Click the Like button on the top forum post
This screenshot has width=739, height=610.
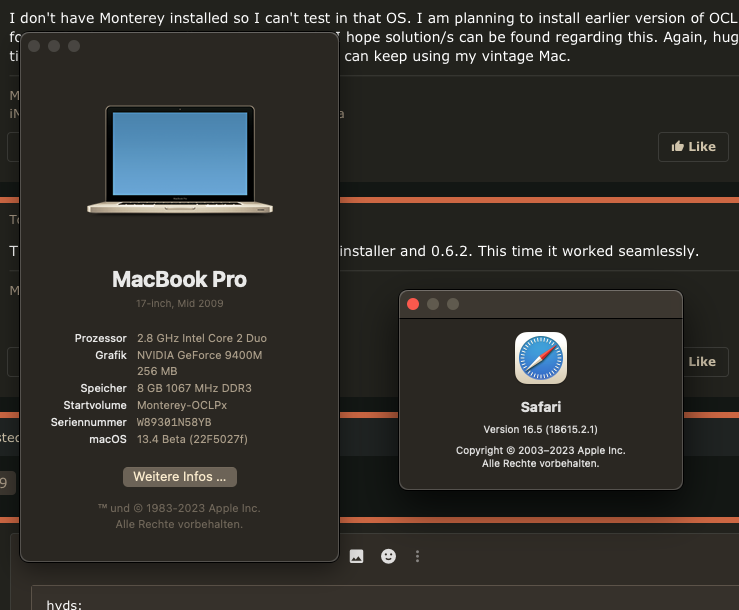[693, 147]
